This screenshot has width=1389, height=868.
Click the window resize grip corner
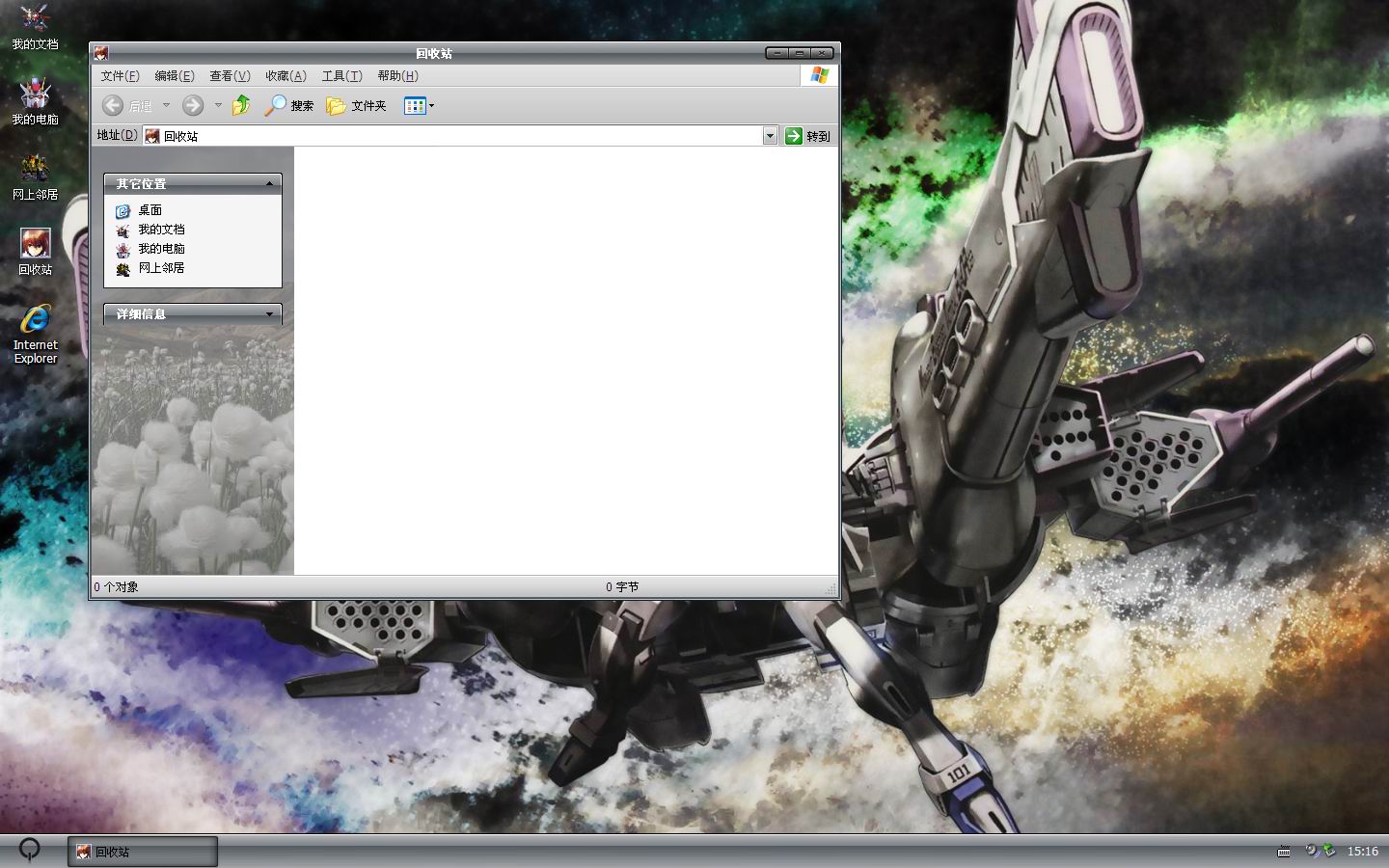coord(831,587)
